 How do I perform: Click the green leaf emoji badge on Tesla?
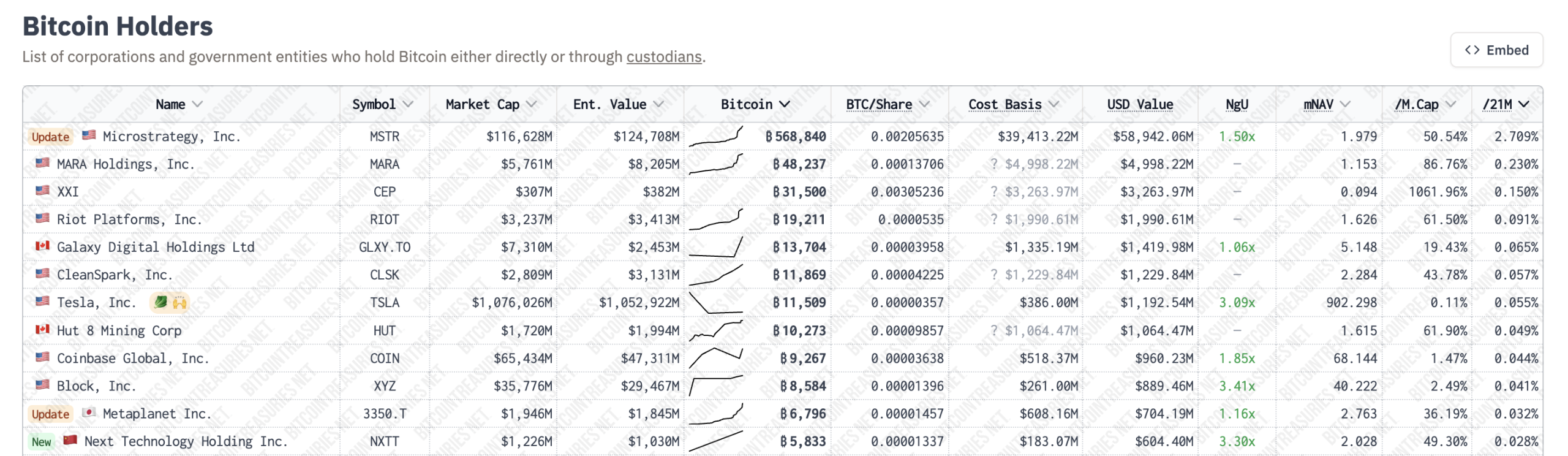tap(160, 302)
